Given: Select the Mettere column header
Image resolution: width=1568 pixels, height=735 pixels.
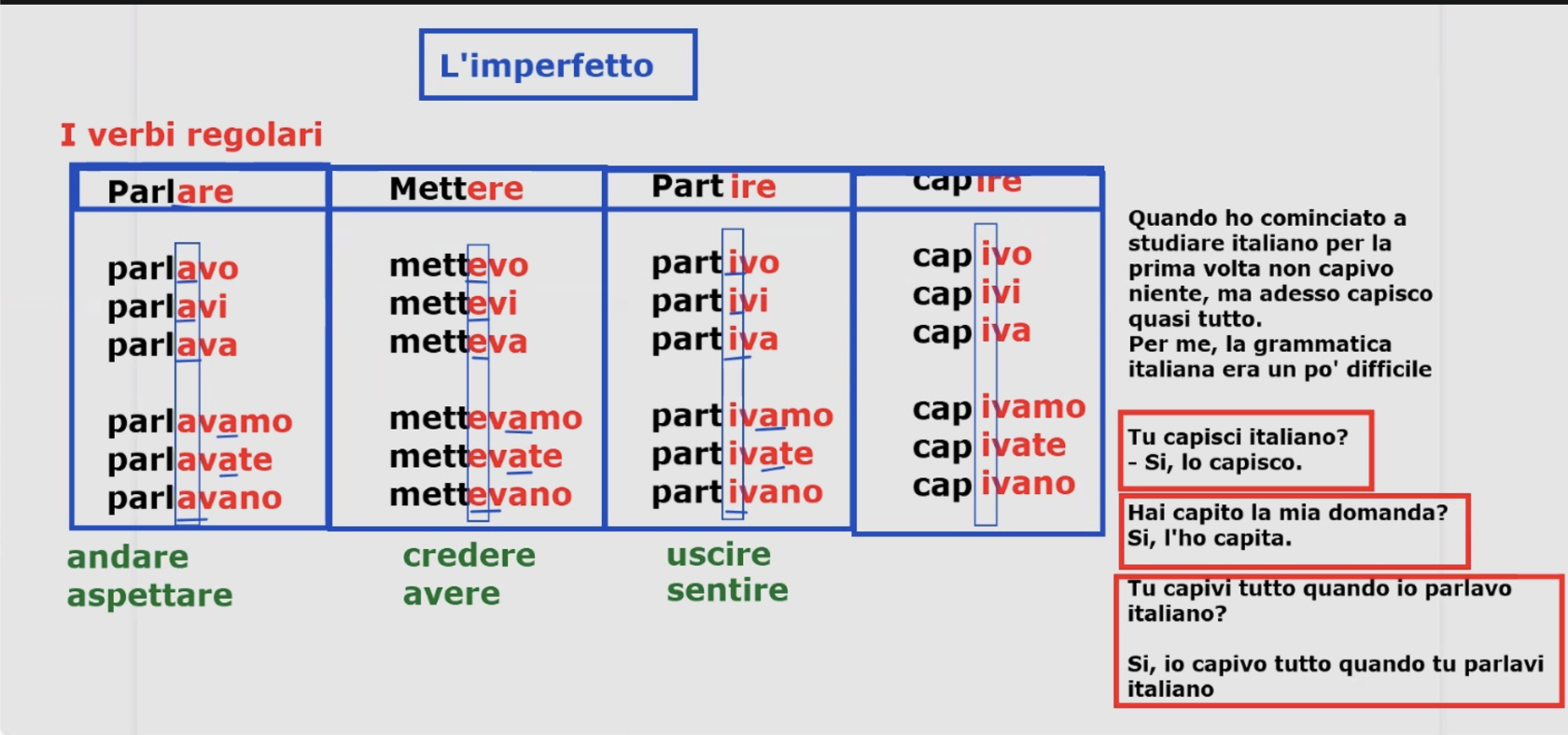Looking at the screenshot, I should pyautogui.click(x=456, y=189).
